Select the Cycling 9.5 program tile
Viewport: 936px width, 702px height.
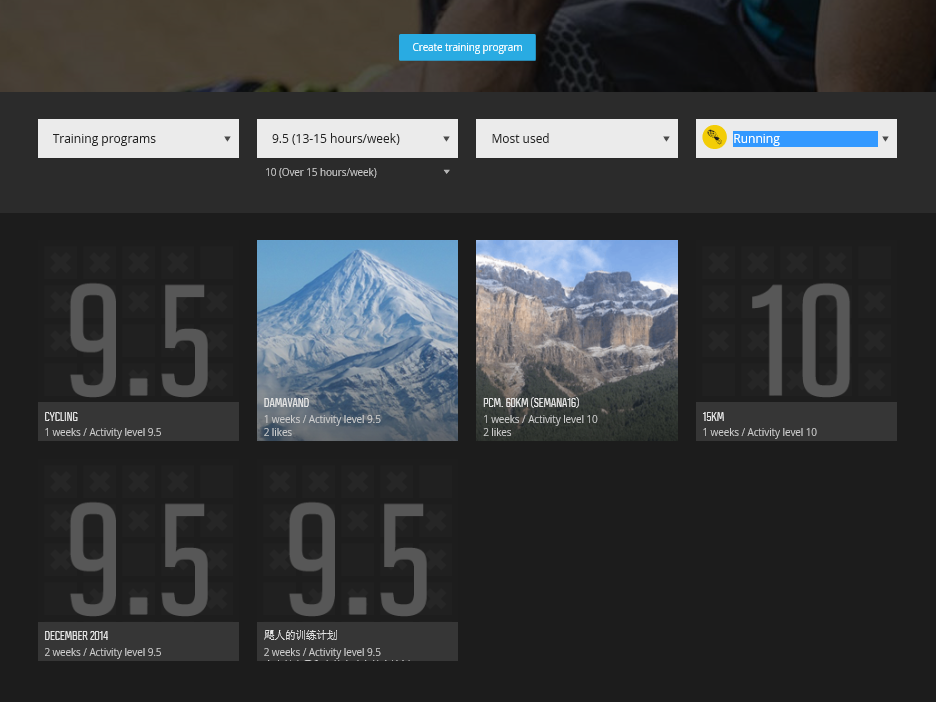click(x=138, y=340)
